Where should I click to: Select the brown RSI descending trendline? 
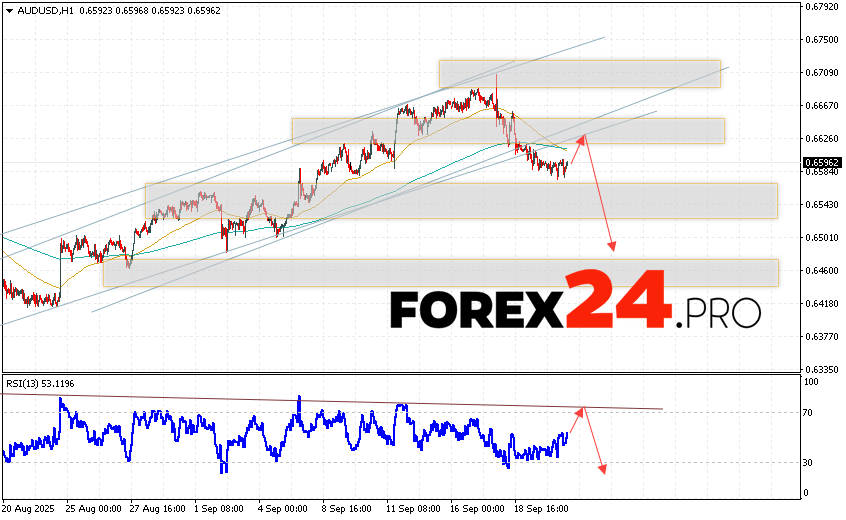330,401
